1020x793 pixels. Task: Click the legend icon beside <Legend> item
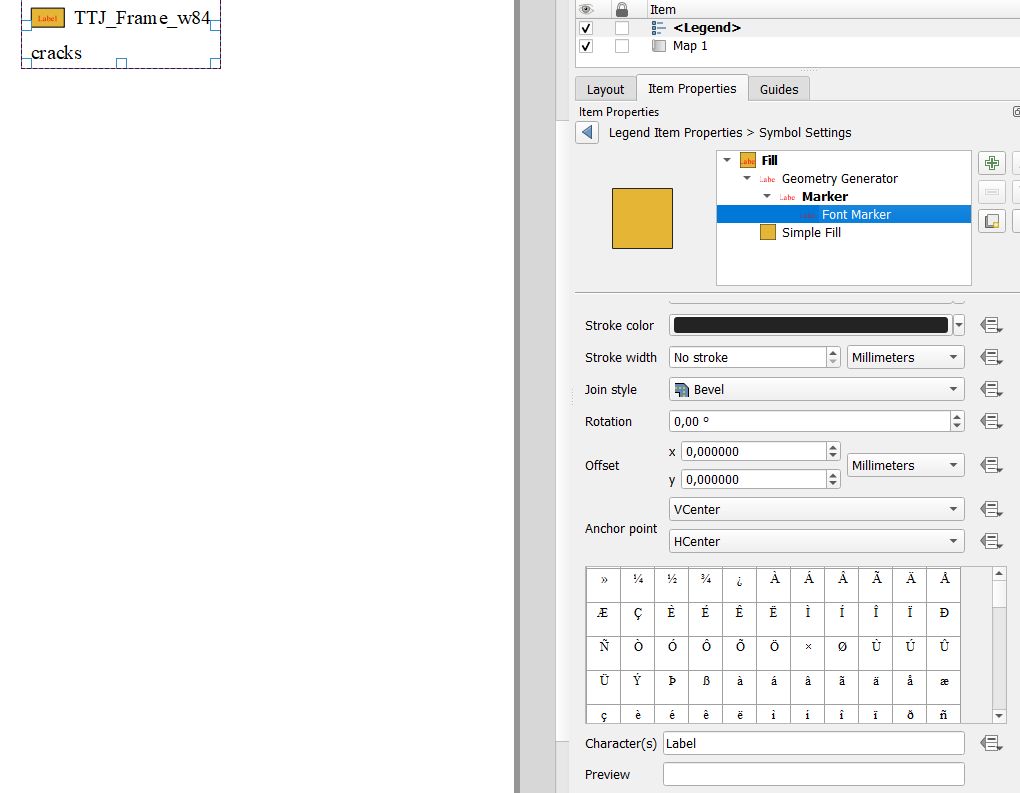click(x=658, y=27)
